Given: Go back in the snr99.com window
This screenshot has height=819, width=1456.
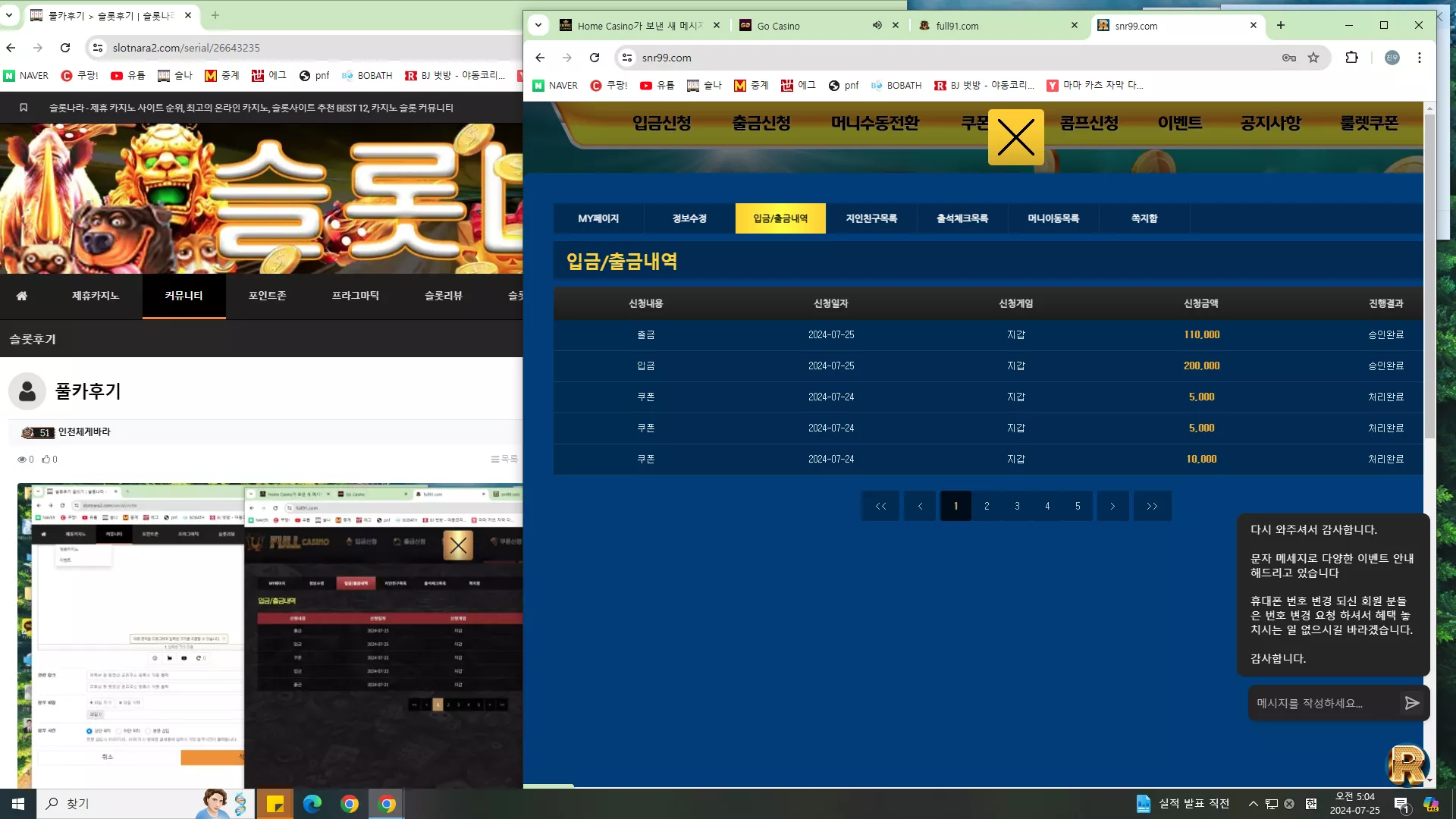Looking at the screenshot, I should 540,58.
